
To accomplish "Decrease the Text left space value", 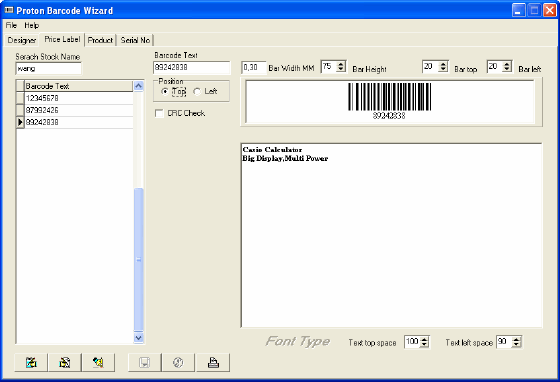I will click(516, 344).
